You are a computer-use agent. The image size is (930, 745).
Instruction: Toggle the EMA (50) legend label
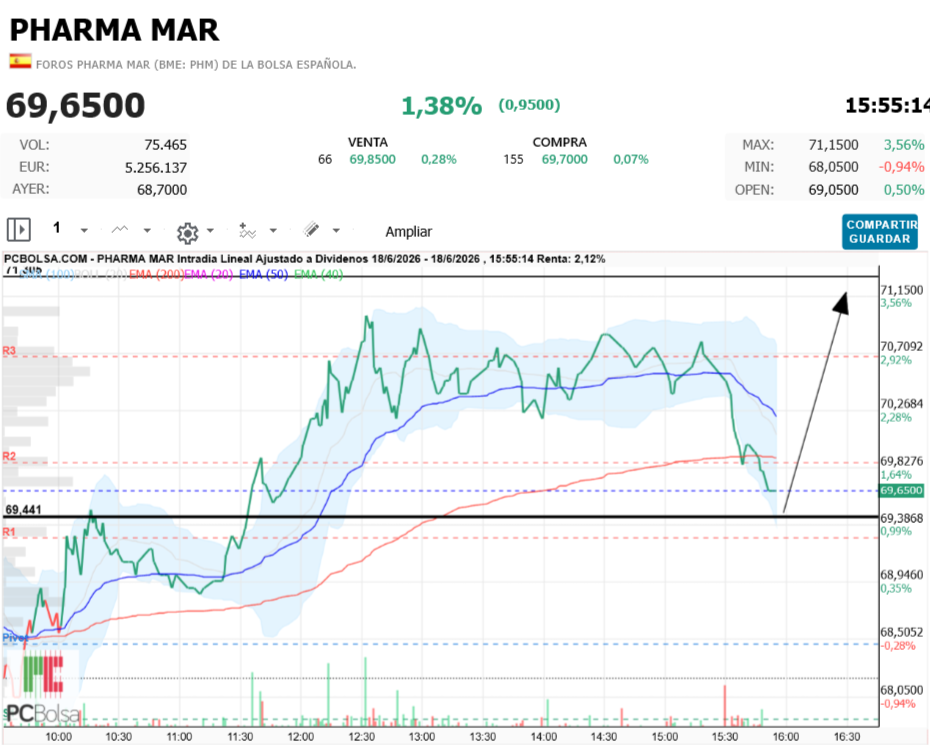click(263, 275)
